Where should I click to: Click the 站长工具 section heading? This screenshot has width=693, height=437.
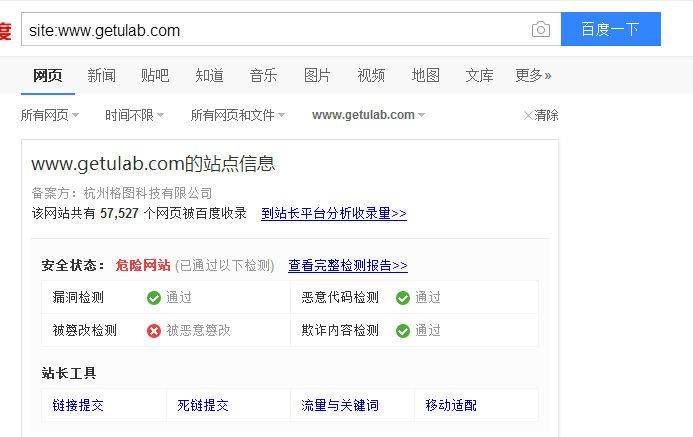69,373
